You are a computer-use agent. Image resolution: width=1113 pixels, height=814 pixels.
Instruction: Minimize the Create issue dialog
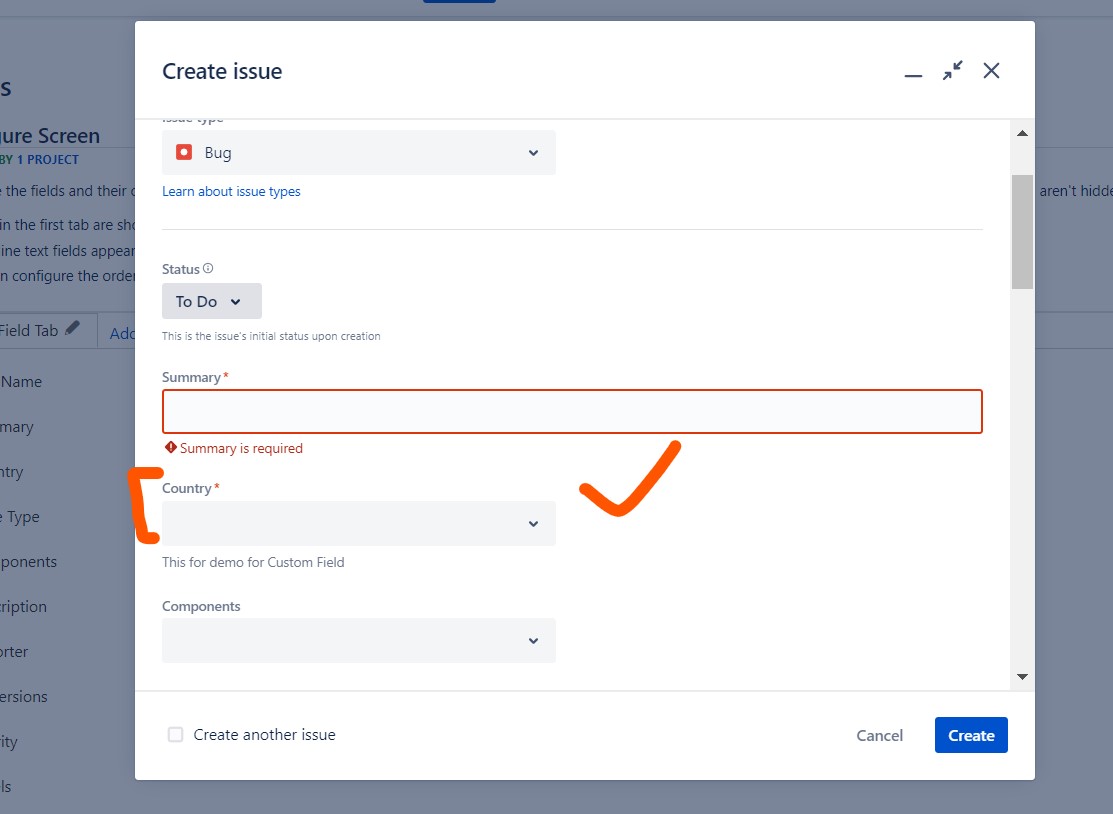tap(913, 72)
